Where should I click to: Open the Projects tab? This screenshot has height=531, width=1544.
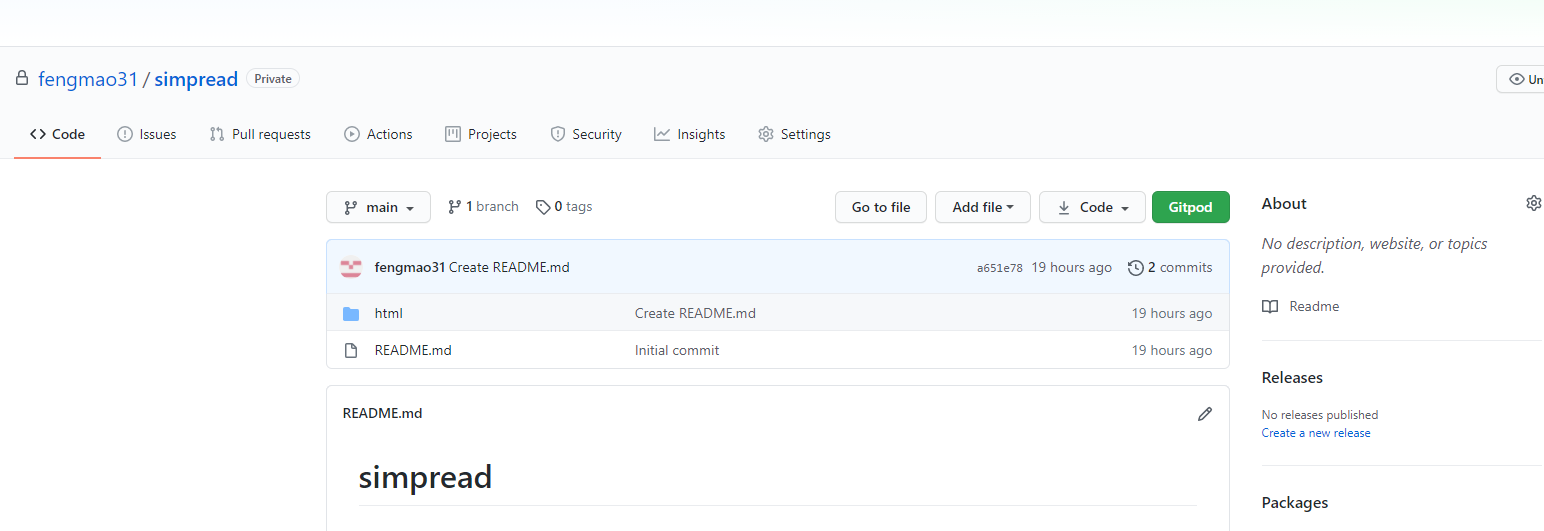click(481, 134)
